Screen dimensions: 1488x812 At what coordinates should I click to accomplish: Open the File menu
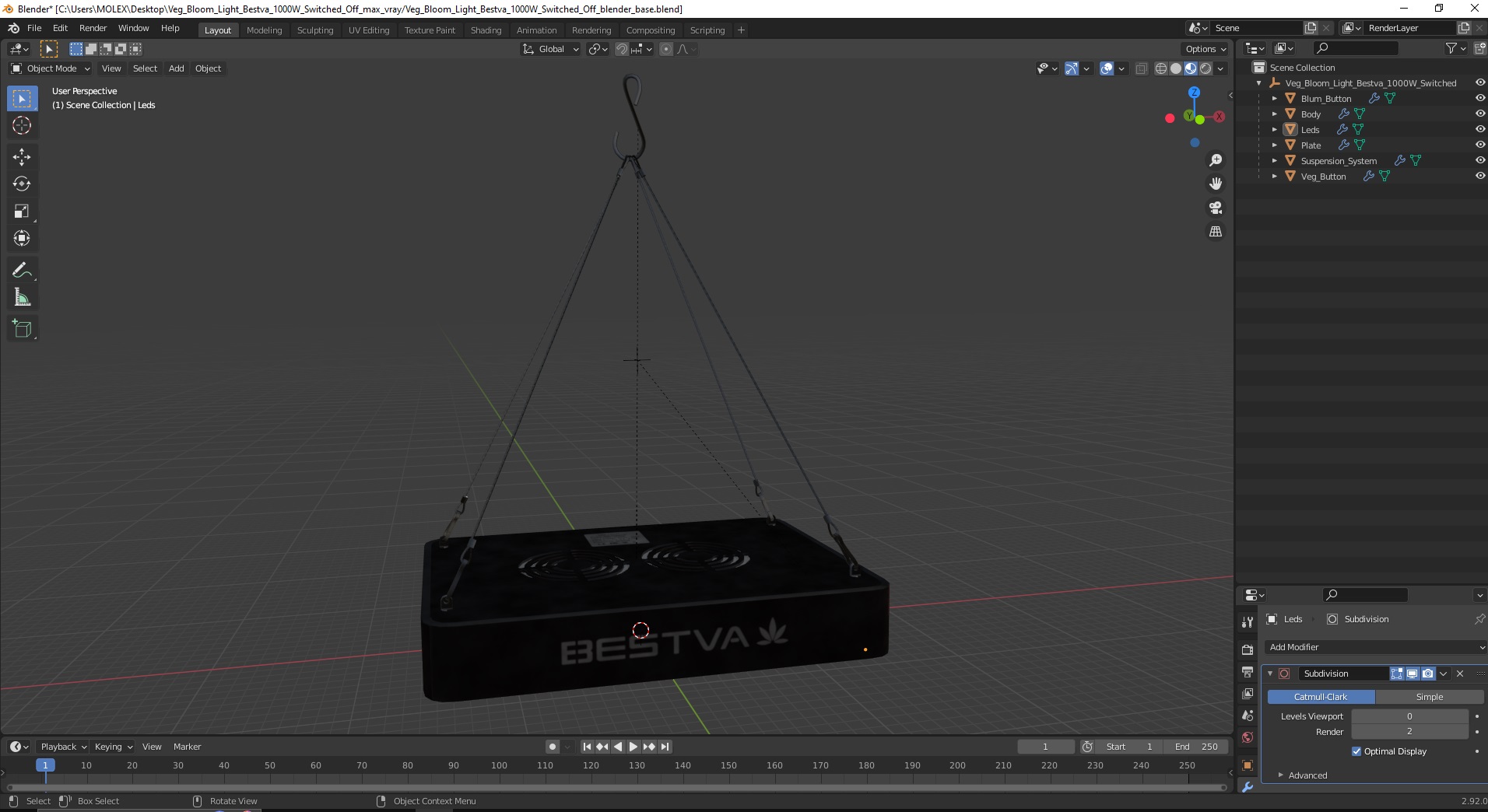point(34,28)
